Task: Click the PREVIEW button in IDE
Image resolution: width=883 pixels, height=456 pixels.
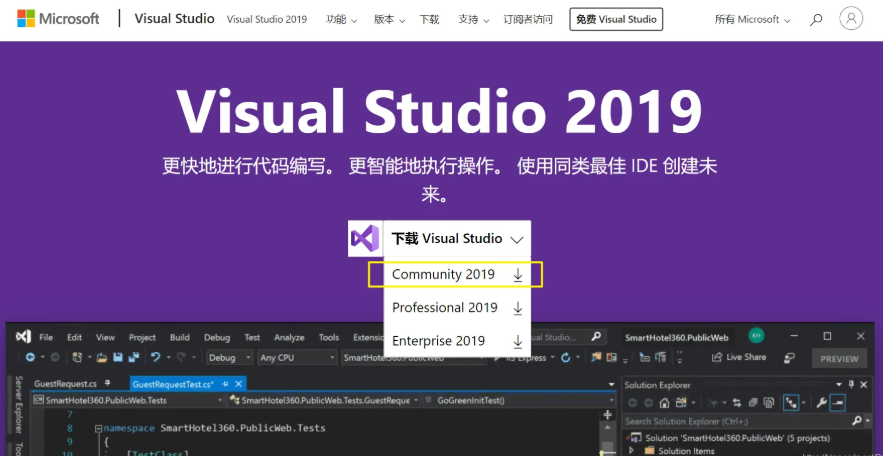Action: tap(839, 359)
